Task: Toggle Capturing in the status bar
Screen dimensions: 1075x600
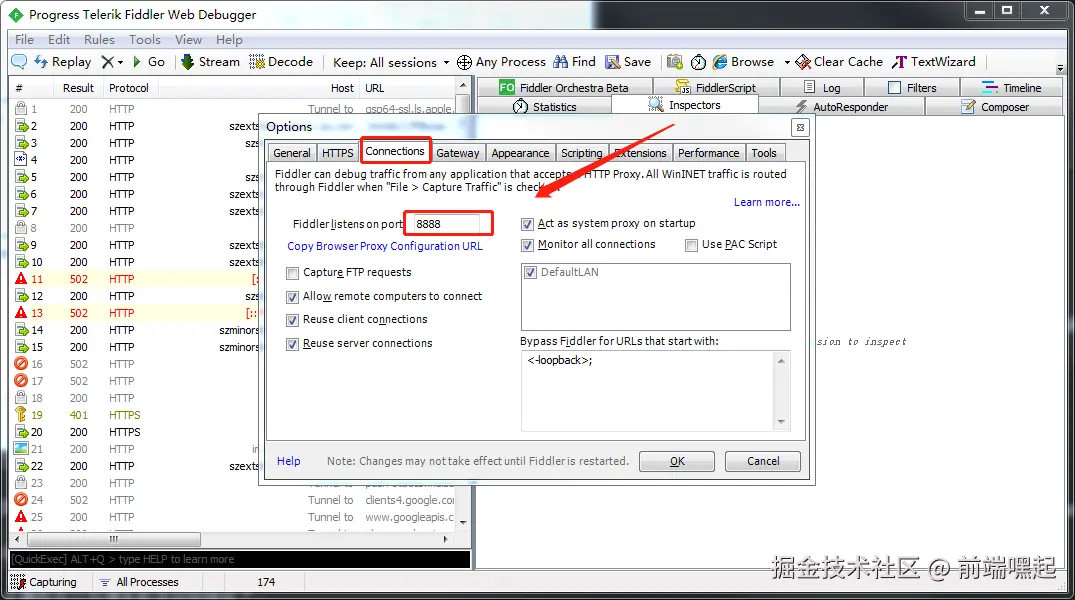Action: (x=44, y=582)
